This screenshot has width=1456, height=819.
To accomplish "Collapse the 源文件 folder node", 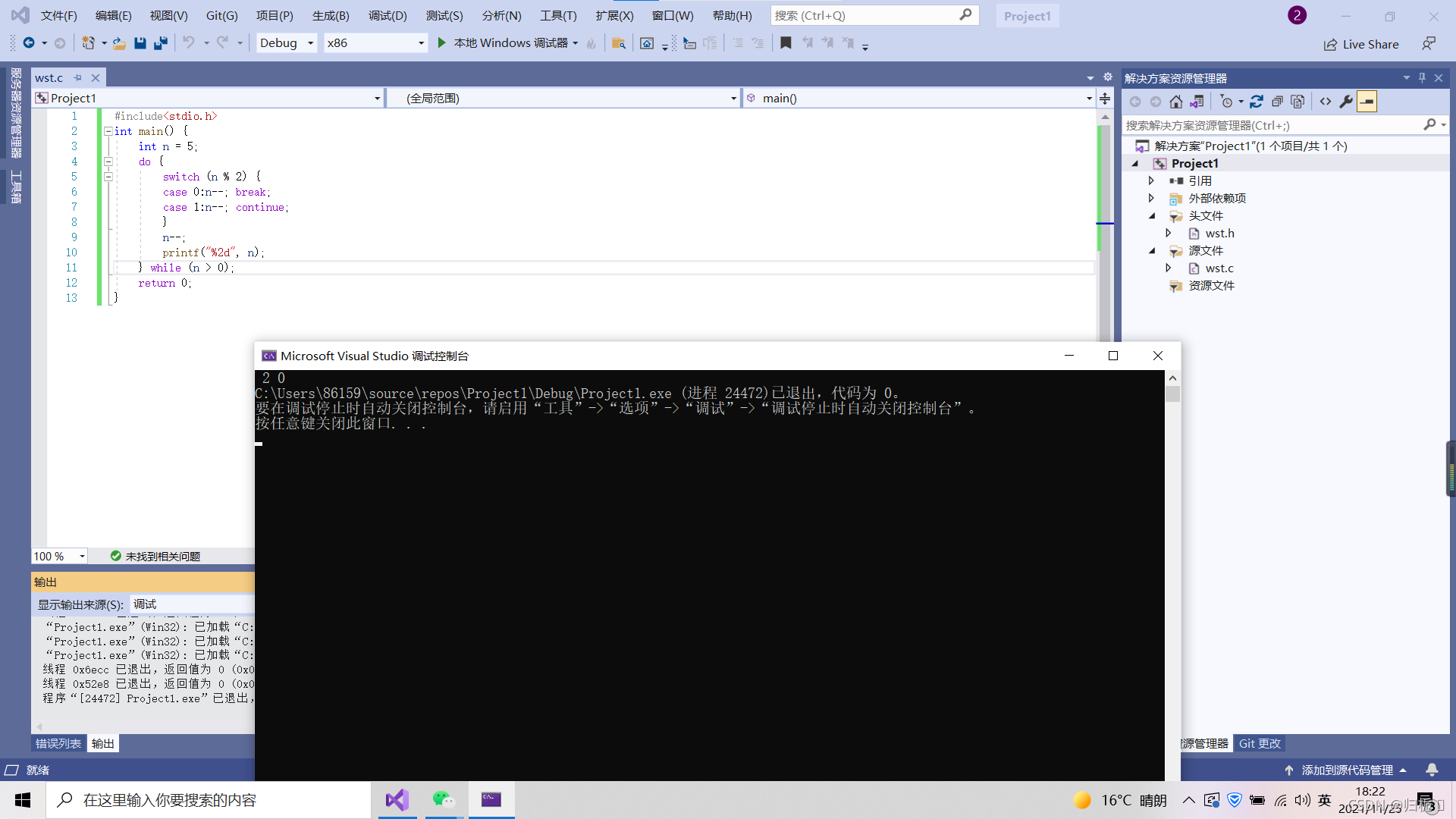I will [1152, 251].
